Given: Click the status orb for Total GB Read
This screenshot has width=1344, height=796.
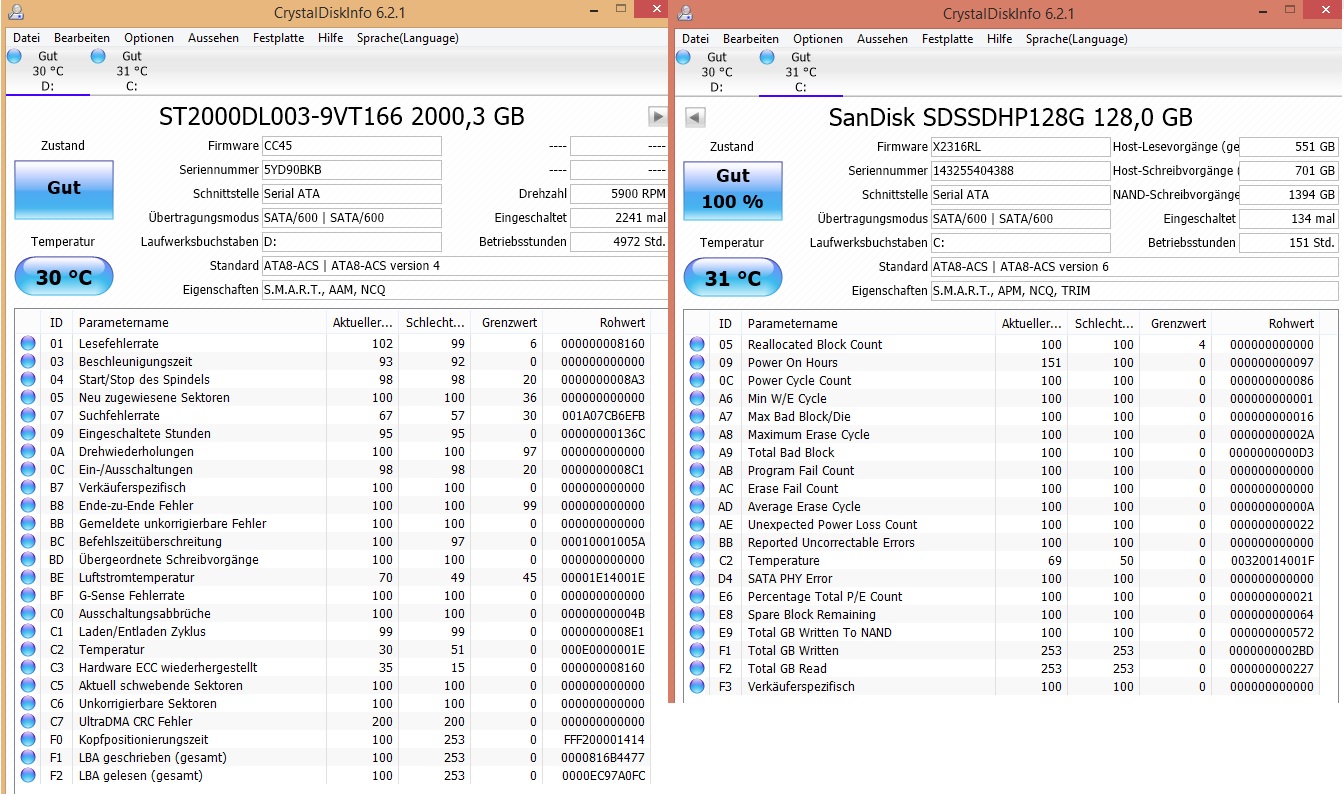Looking at the screenshot, I should 697,669.
